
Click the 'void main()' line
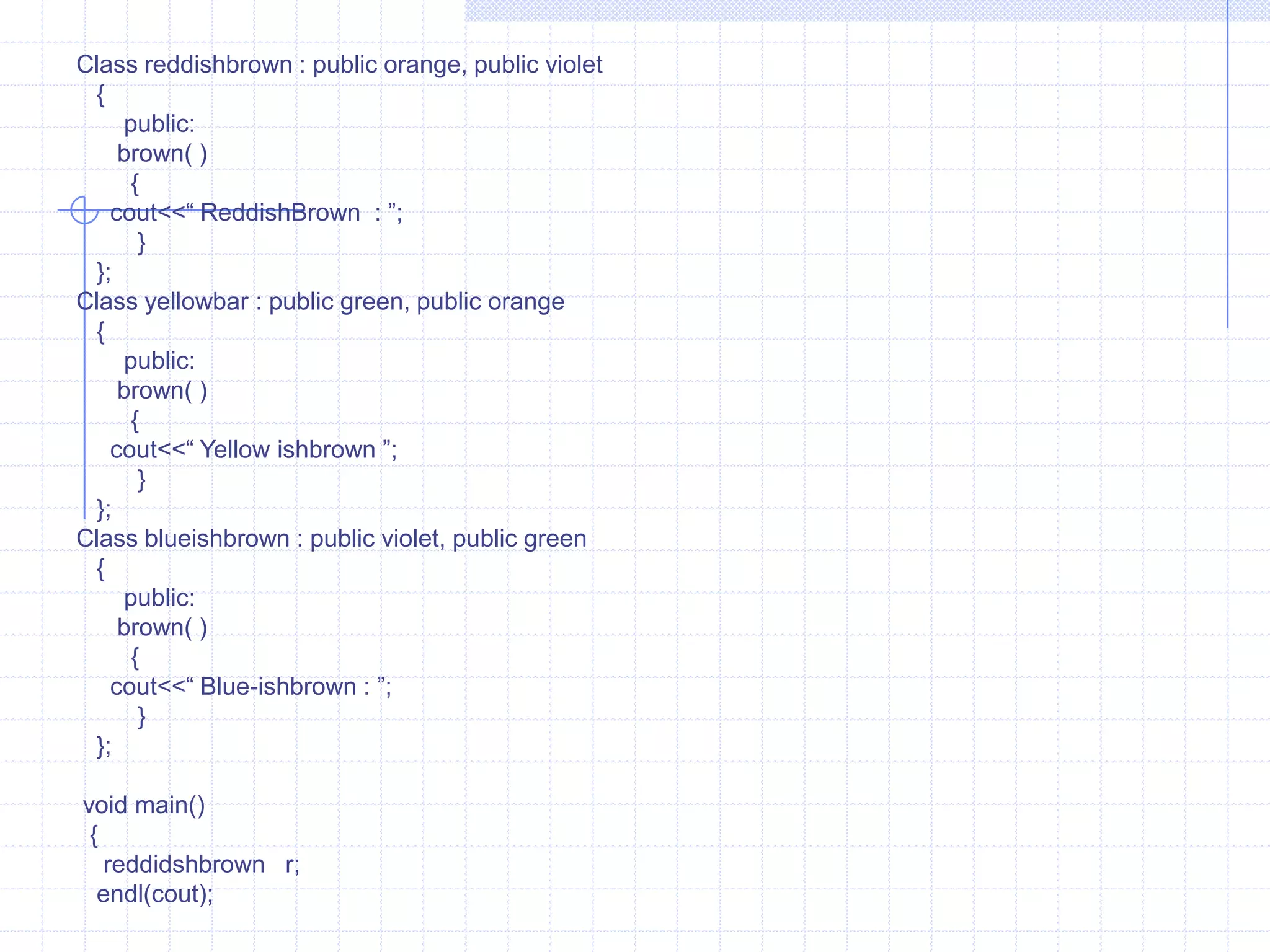(x=144, y=805)
